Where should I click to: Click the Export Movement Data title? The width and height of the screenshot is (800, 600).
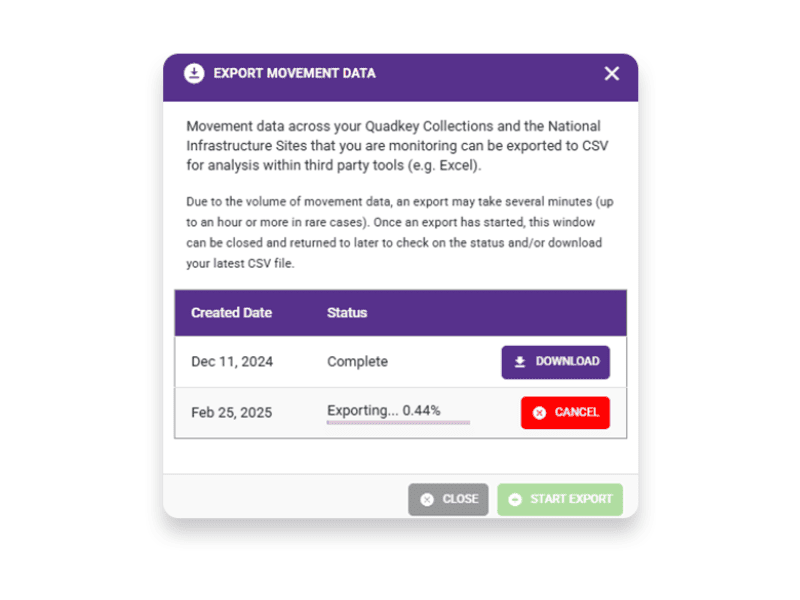click(295, 74)
